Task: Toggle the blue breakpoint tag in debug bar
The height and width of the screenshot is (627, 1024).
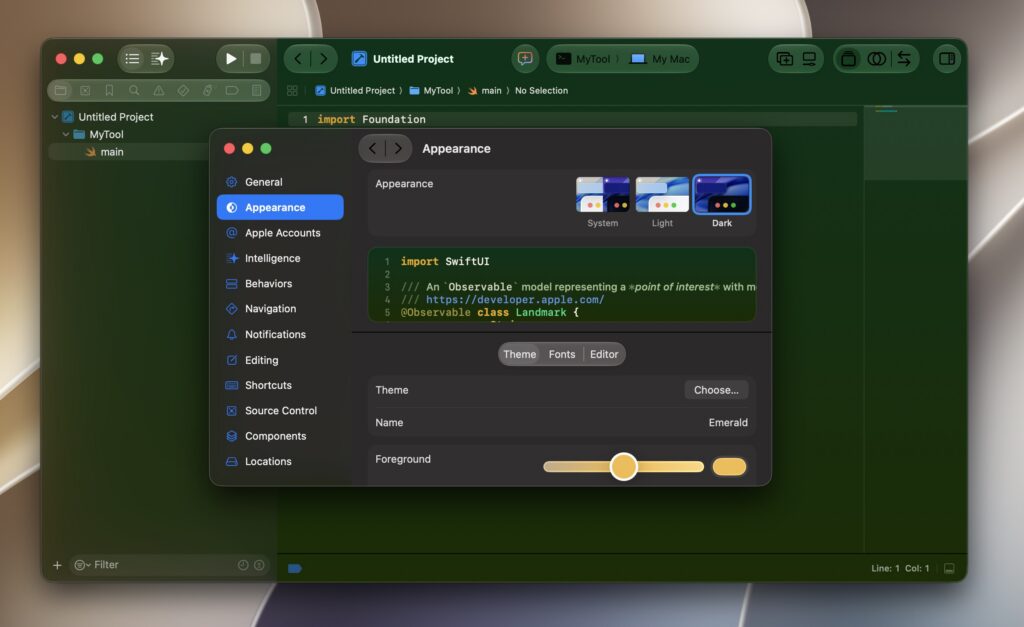Action: 295,569
